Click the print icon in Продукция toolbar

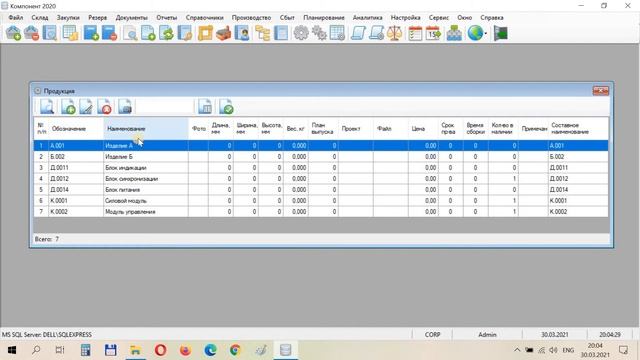[125, 107]
